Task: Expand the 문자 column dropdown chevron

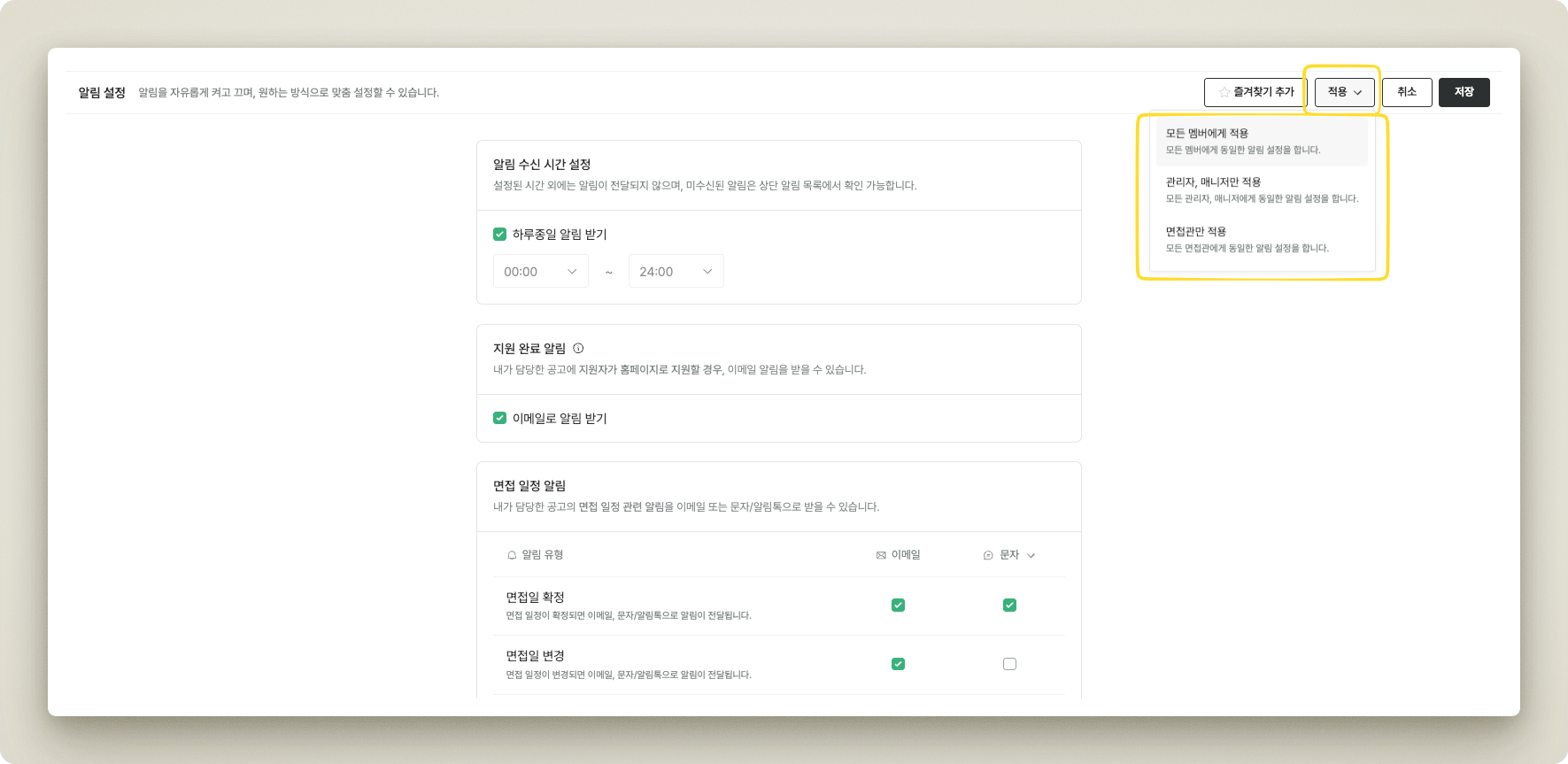Action: point(1031,555)
